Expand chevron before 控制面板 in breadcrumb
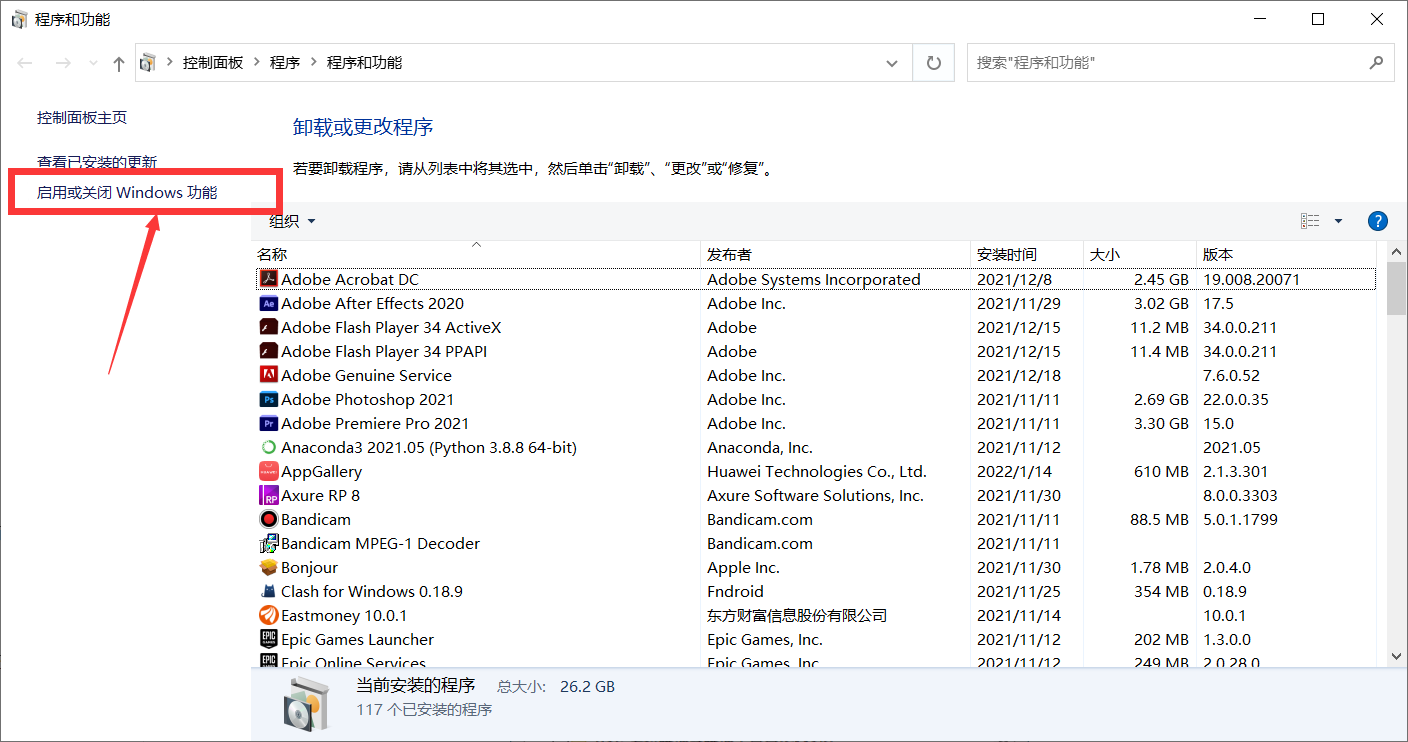 tap(169, 62)
